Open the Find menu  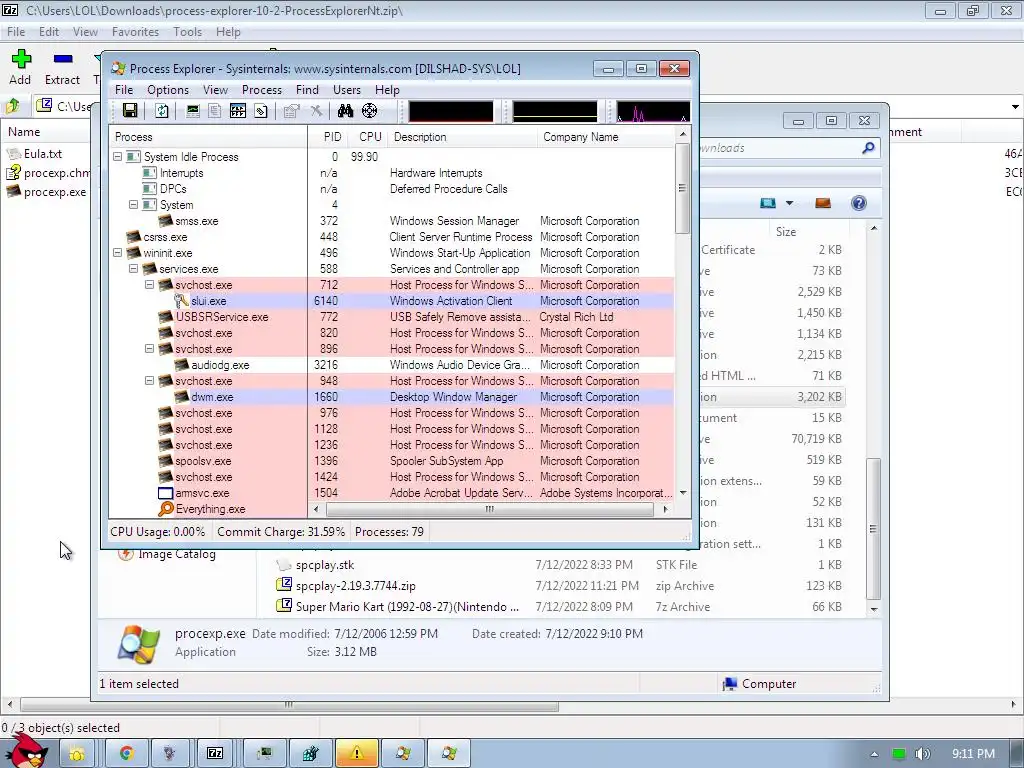pyautogui.click(x=307, y=89)
